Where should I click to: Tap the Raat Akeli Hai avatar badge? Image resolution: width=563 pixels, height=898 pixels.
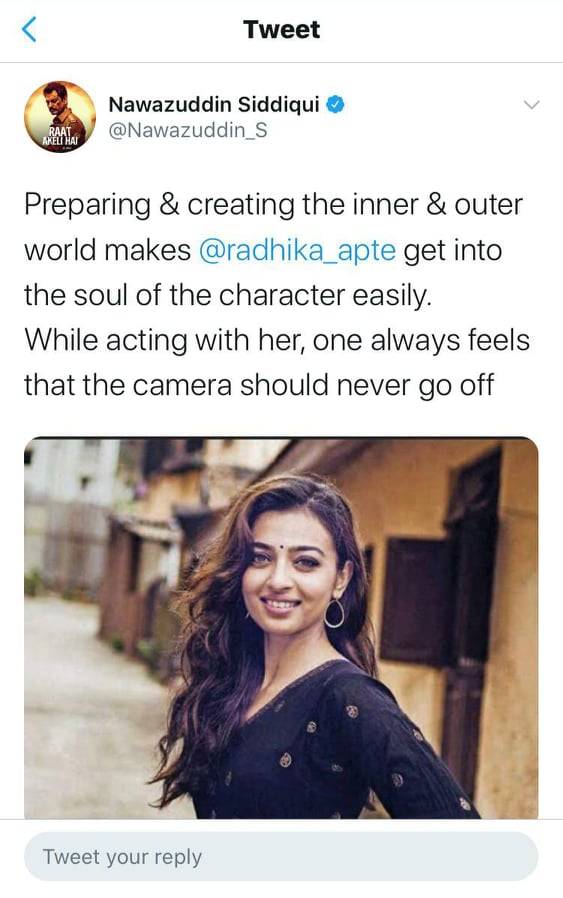pos(60,138)
